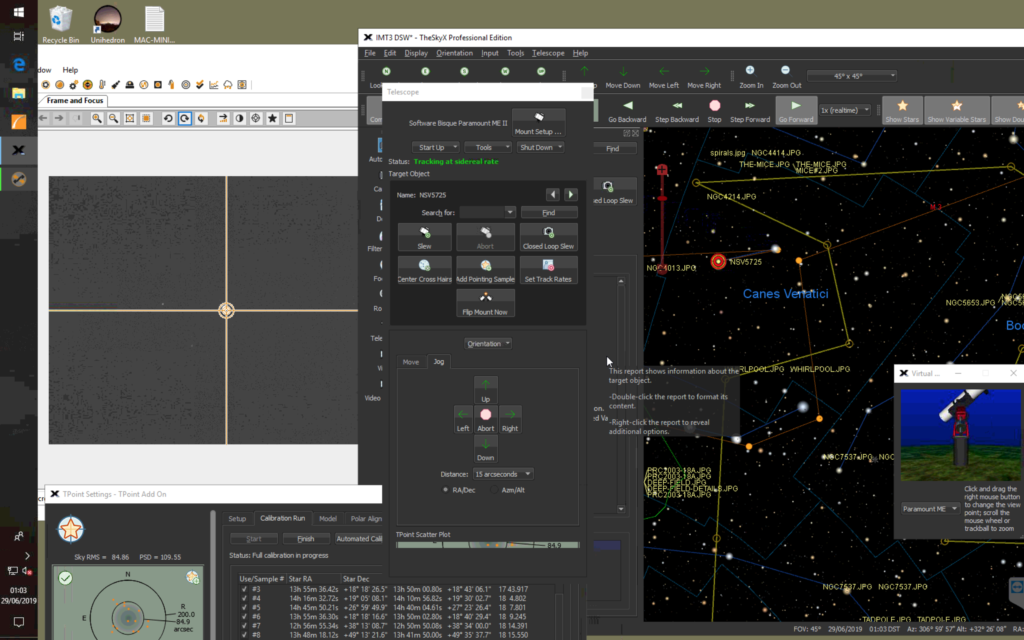The width and height of the screenshot is (1024, 640).
Task: Open Start Up dropdown in Telescope panel
Action: pos(436,148)
